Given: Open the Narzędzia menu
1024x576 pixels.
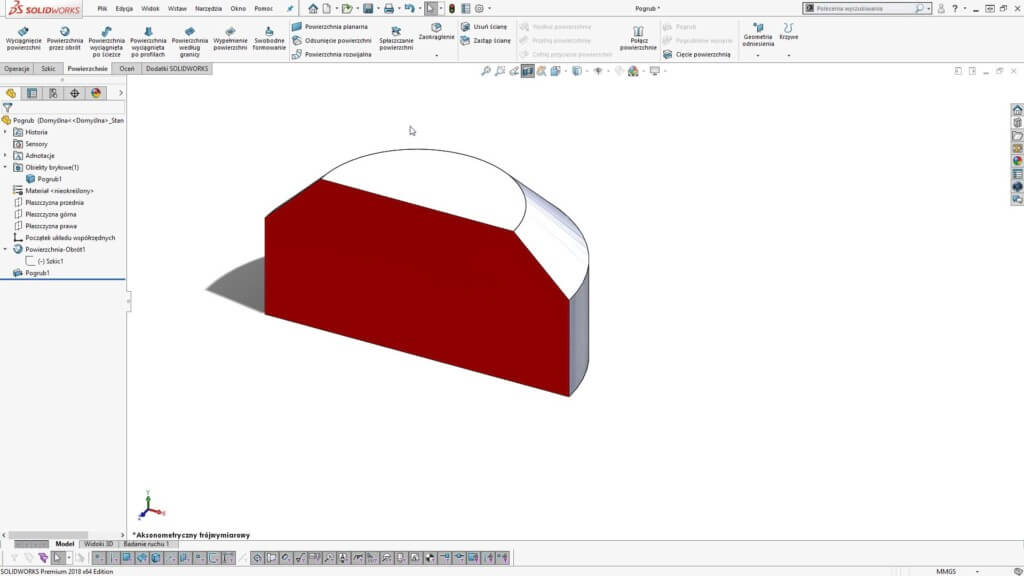Looking at the screenshot, I should pos(208,8).
